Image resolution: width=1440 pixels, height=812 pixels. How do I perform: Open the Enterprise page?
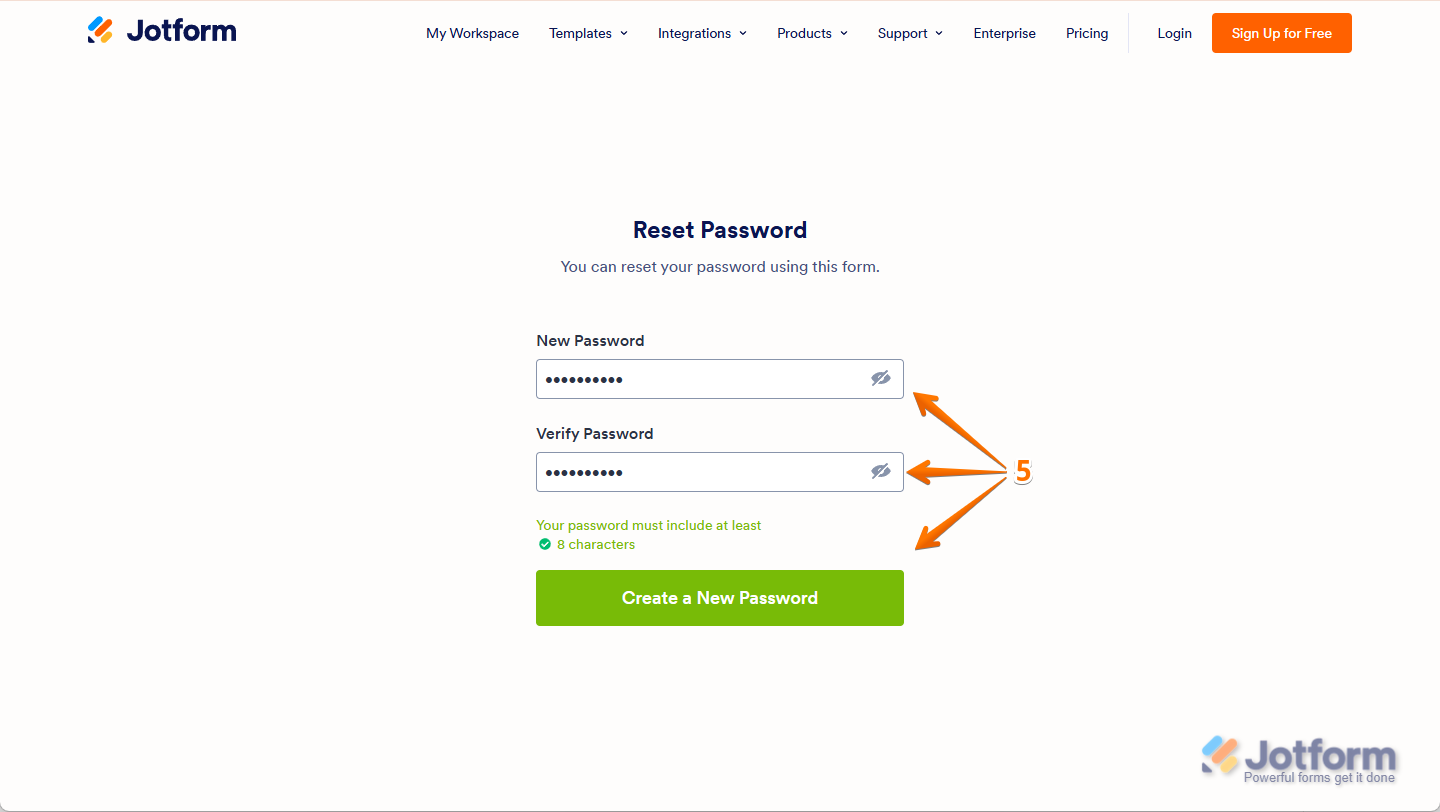(1004, 33)
